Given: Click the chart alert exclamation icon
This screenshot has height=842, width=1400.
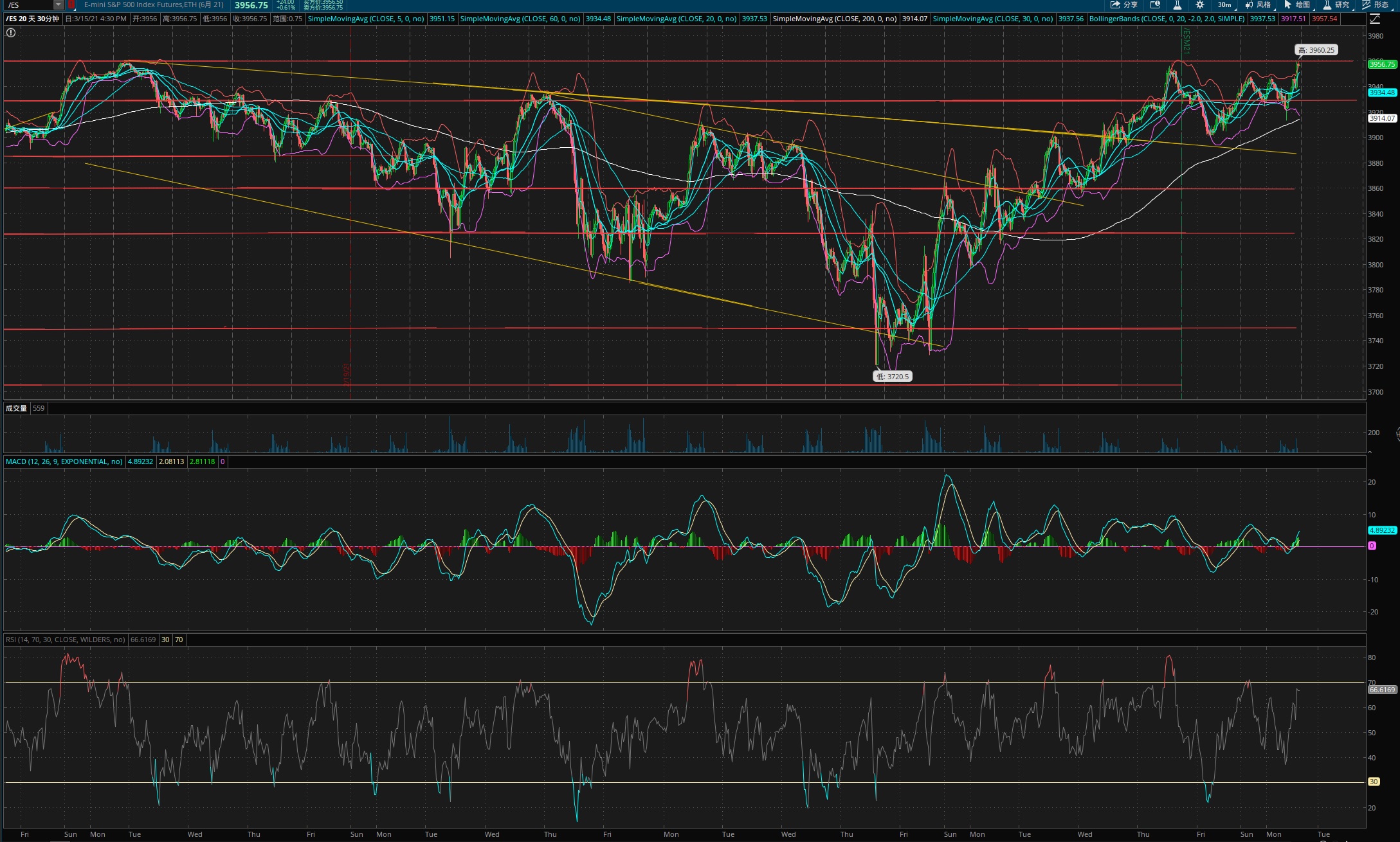Looking at the screenshot, I should click(11, 32).
